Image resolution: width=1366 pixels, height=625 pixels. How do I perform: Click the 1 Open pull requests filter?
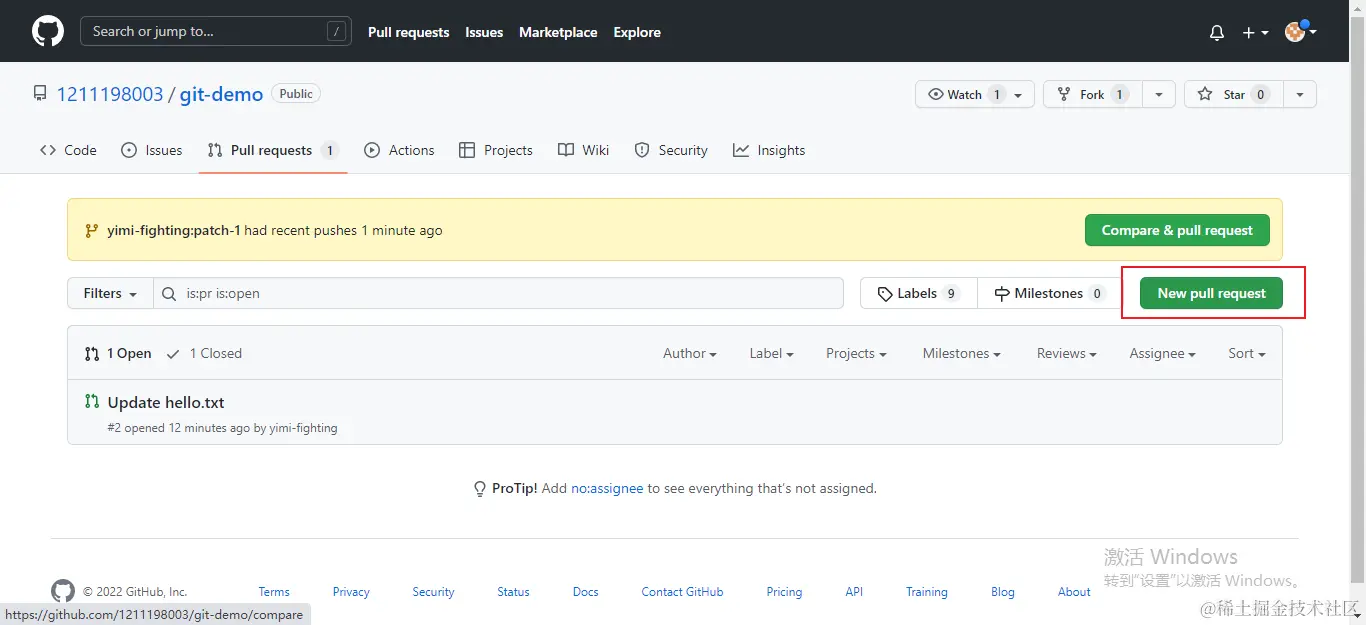click(x=118, y=353)
